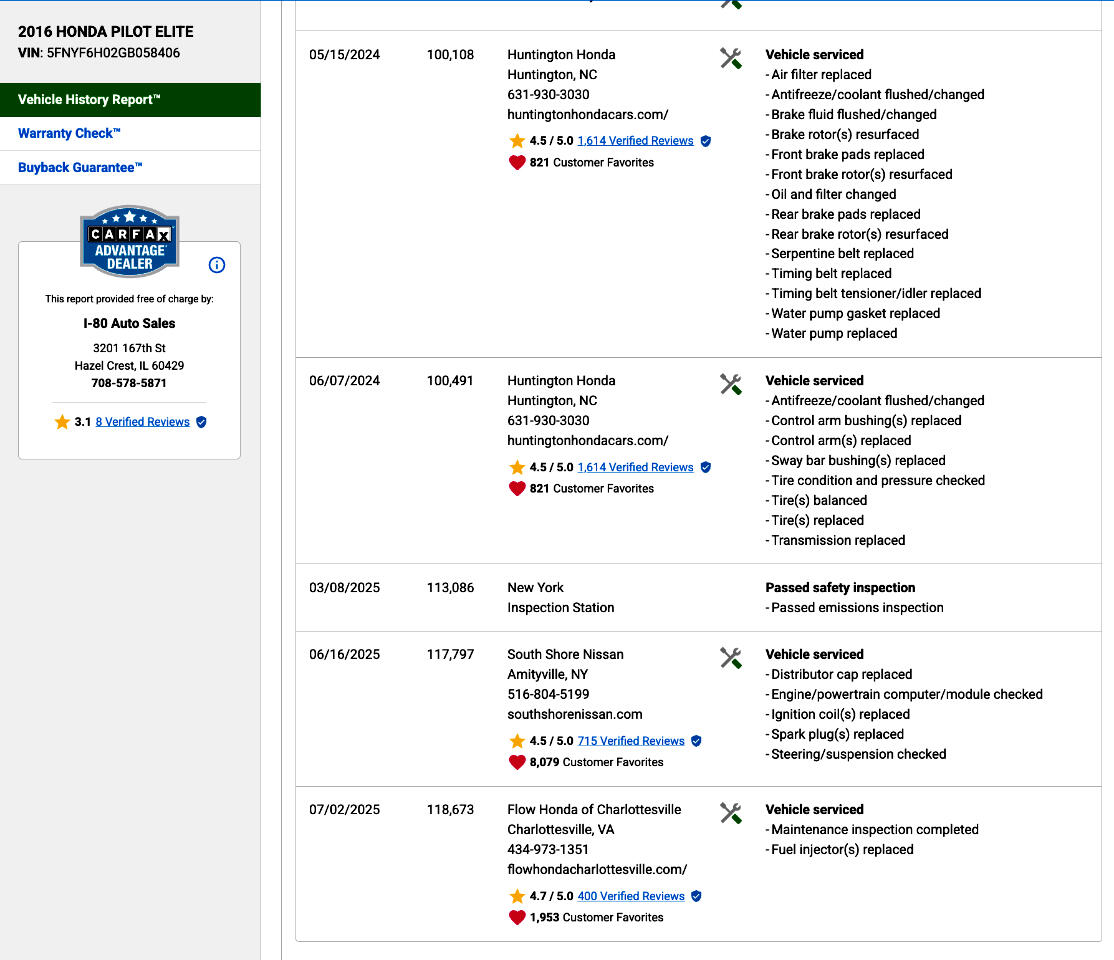The height and width of the screenshot is (960, 1114).
Task: Click the verified shield next to 400 Verified Reviews
Action: click(x=696, y=896)
